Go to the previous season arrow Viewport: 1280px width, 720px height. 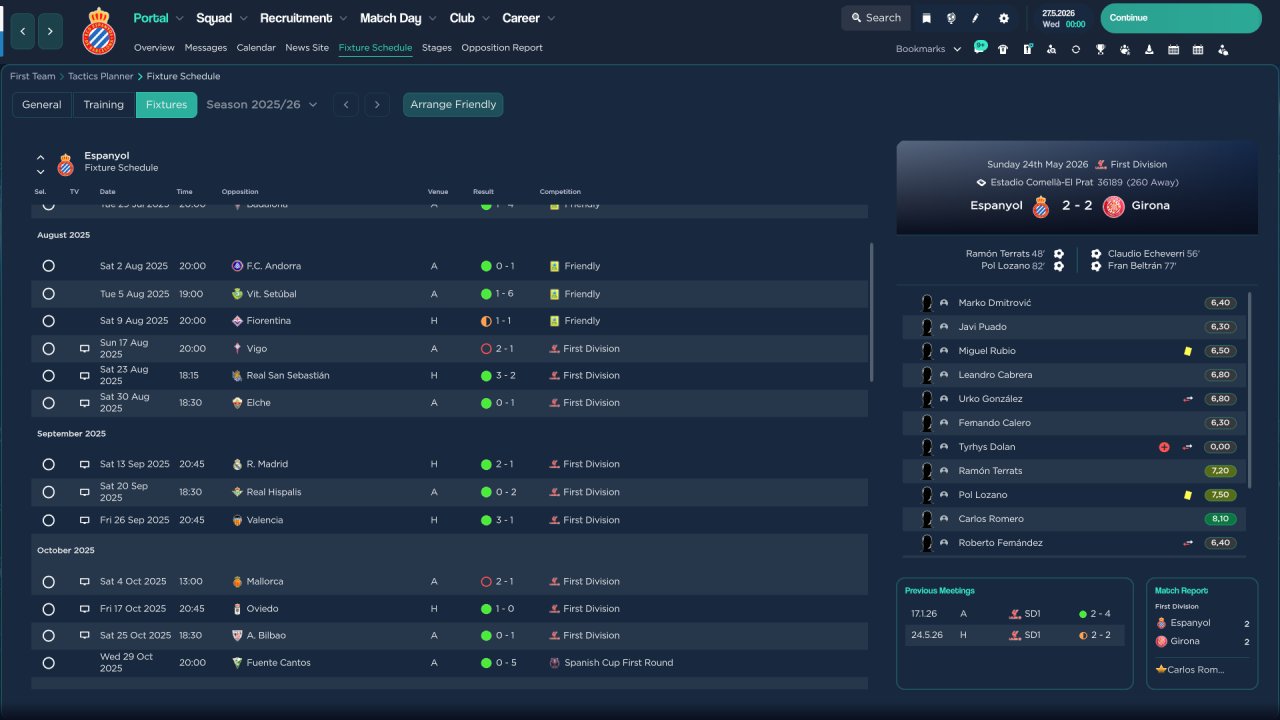[x=346, y=104]
